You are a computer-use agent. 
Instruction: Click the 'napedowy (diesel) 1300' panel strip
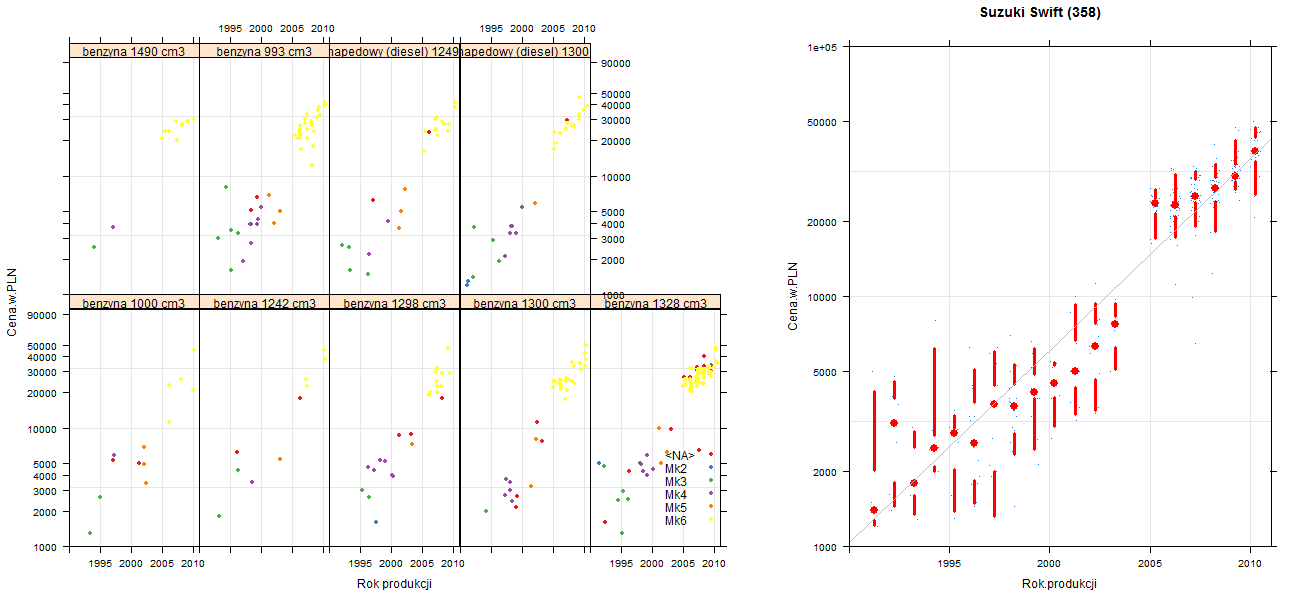point(525,51)
